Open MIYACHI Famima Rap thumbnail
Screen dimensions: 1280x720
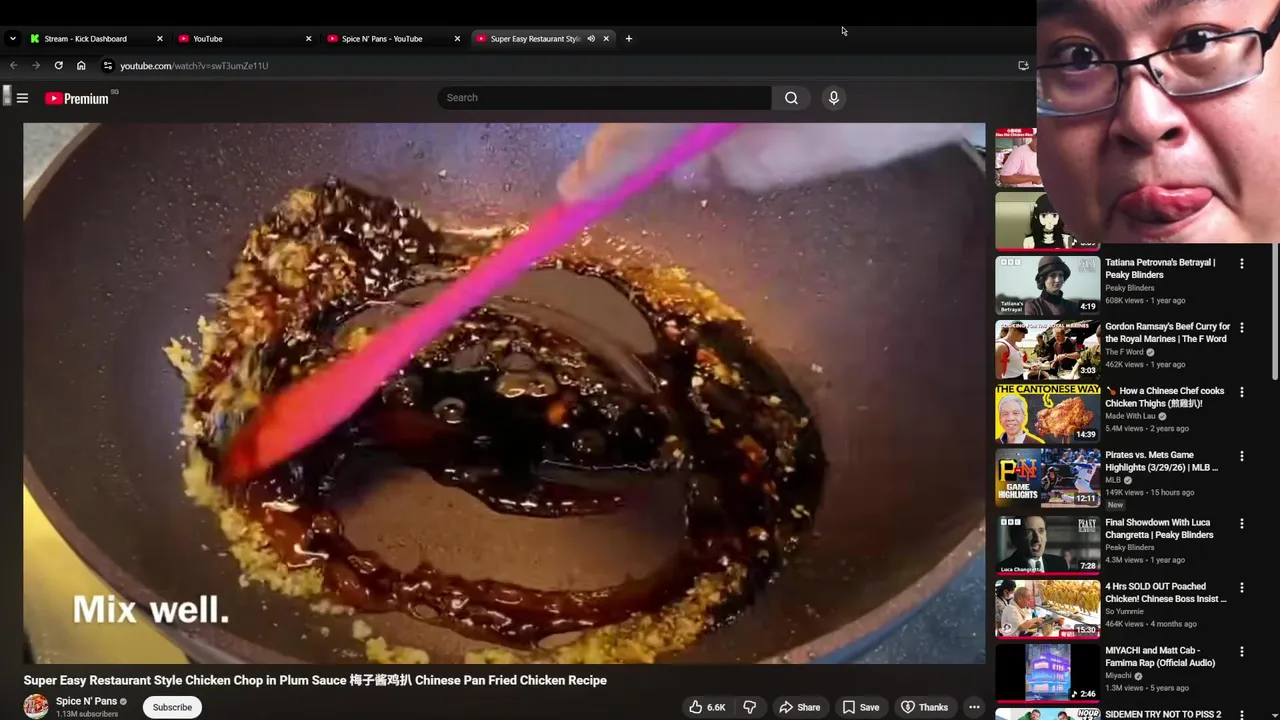click(1047, 673)
